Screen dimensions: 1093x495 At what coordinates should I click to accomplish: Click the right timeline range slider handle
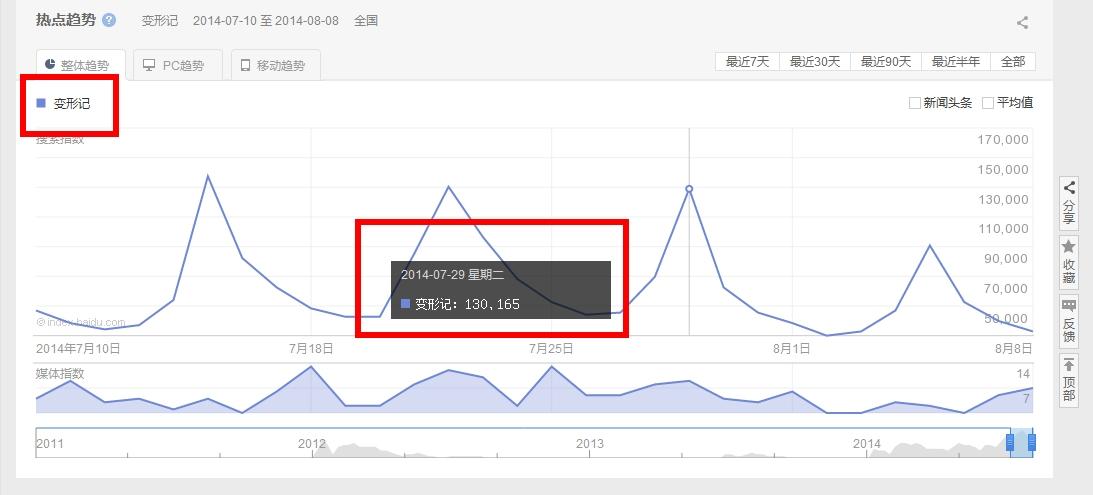tap(1031, 442)
